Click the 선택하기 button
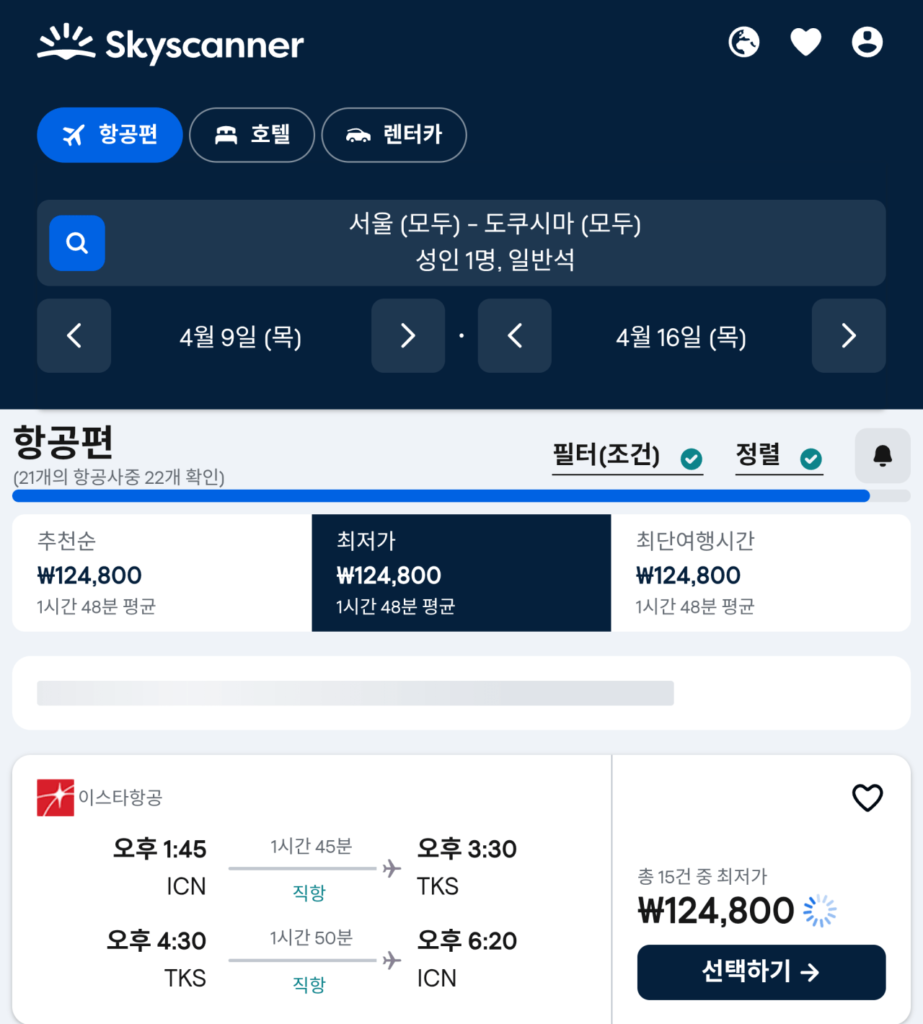 [x=761, y=972]
